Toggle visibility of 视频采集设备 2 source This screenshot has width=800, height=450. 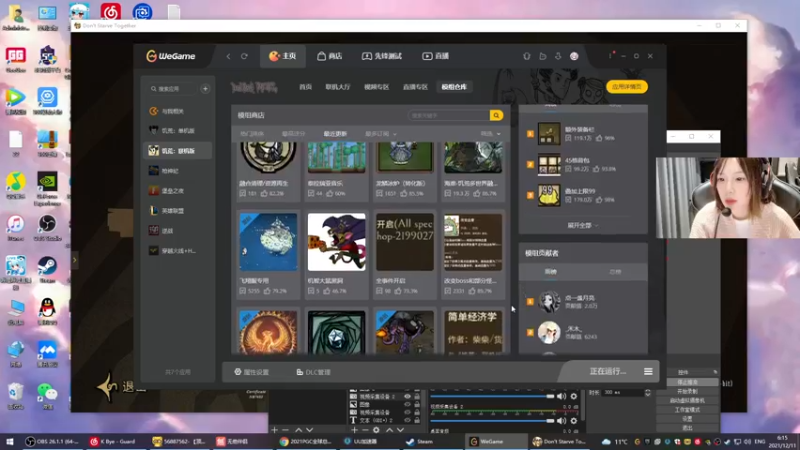[x=407, y=396]
